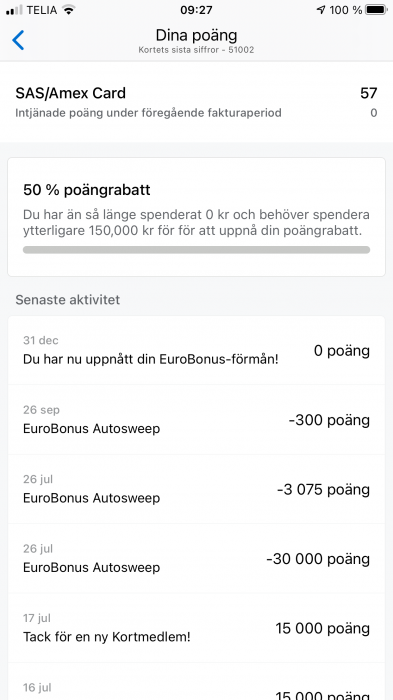Open the 26 sep EuroBonus Autosweep entry

coord(196,420)
